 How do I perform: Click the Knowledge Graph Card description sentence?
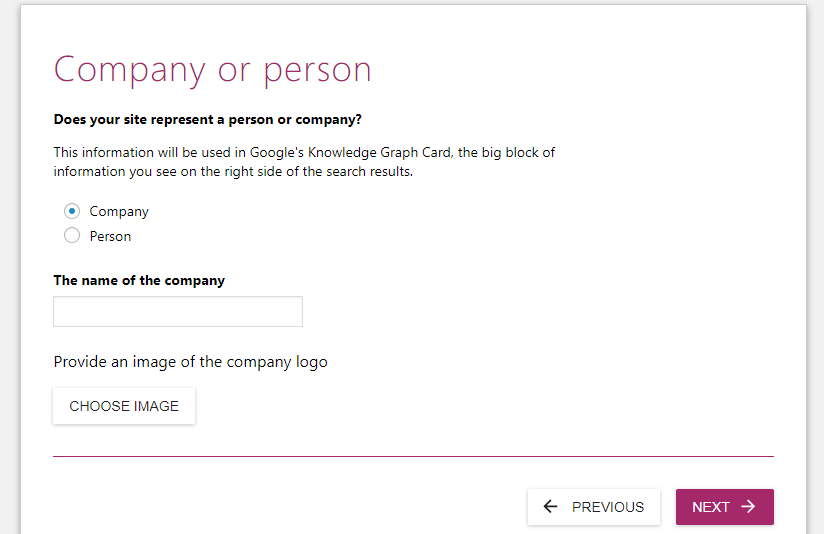point(304,162)
